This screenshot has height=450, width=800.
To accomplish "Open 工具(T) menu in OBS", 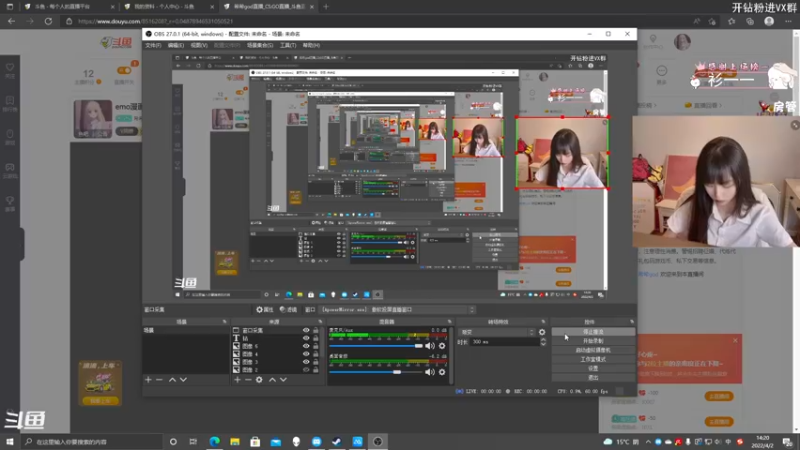I will pyautogui.click(x=288, y=45).
